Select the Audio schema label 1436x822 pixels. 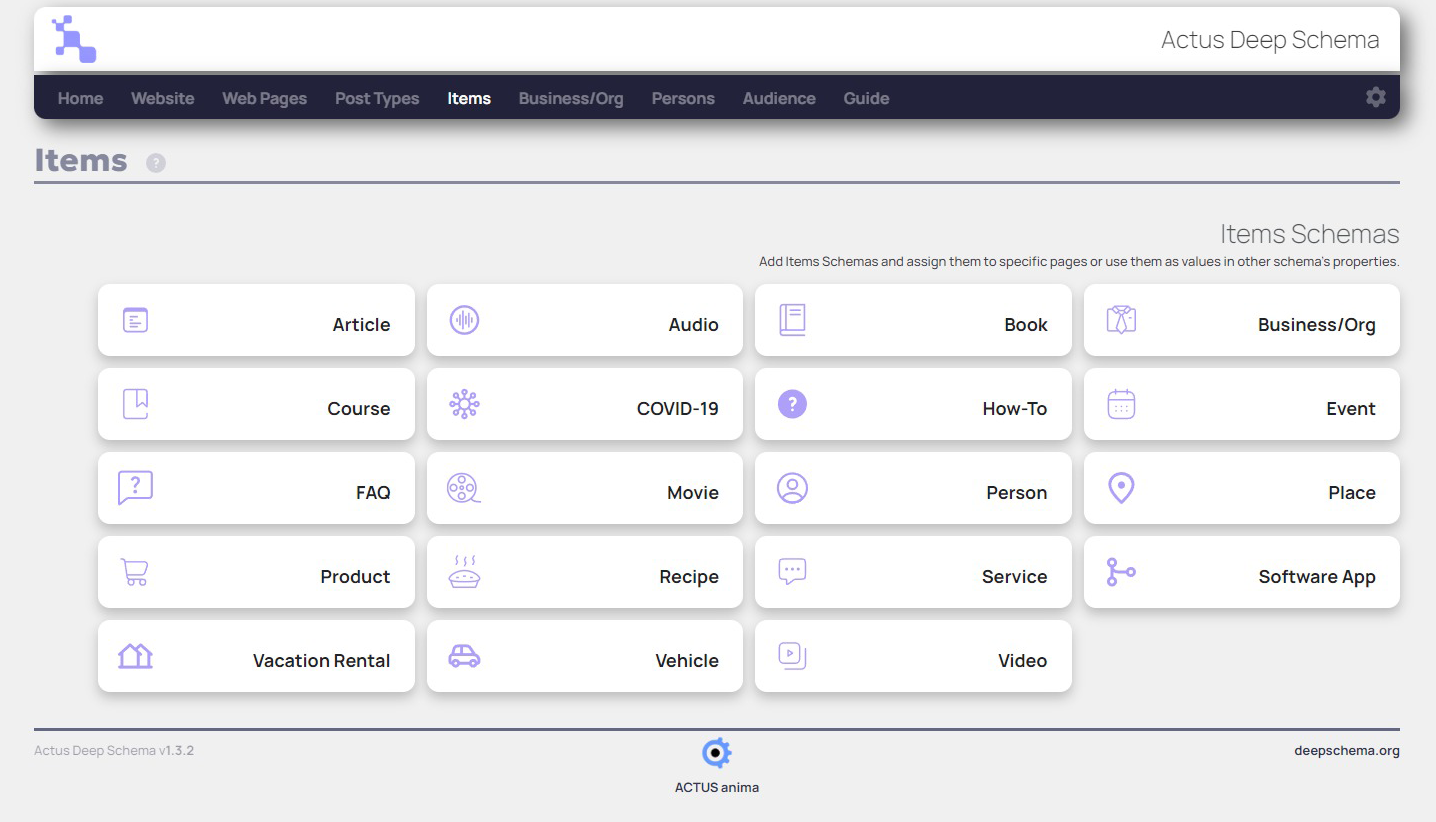[x=693, y=324]
